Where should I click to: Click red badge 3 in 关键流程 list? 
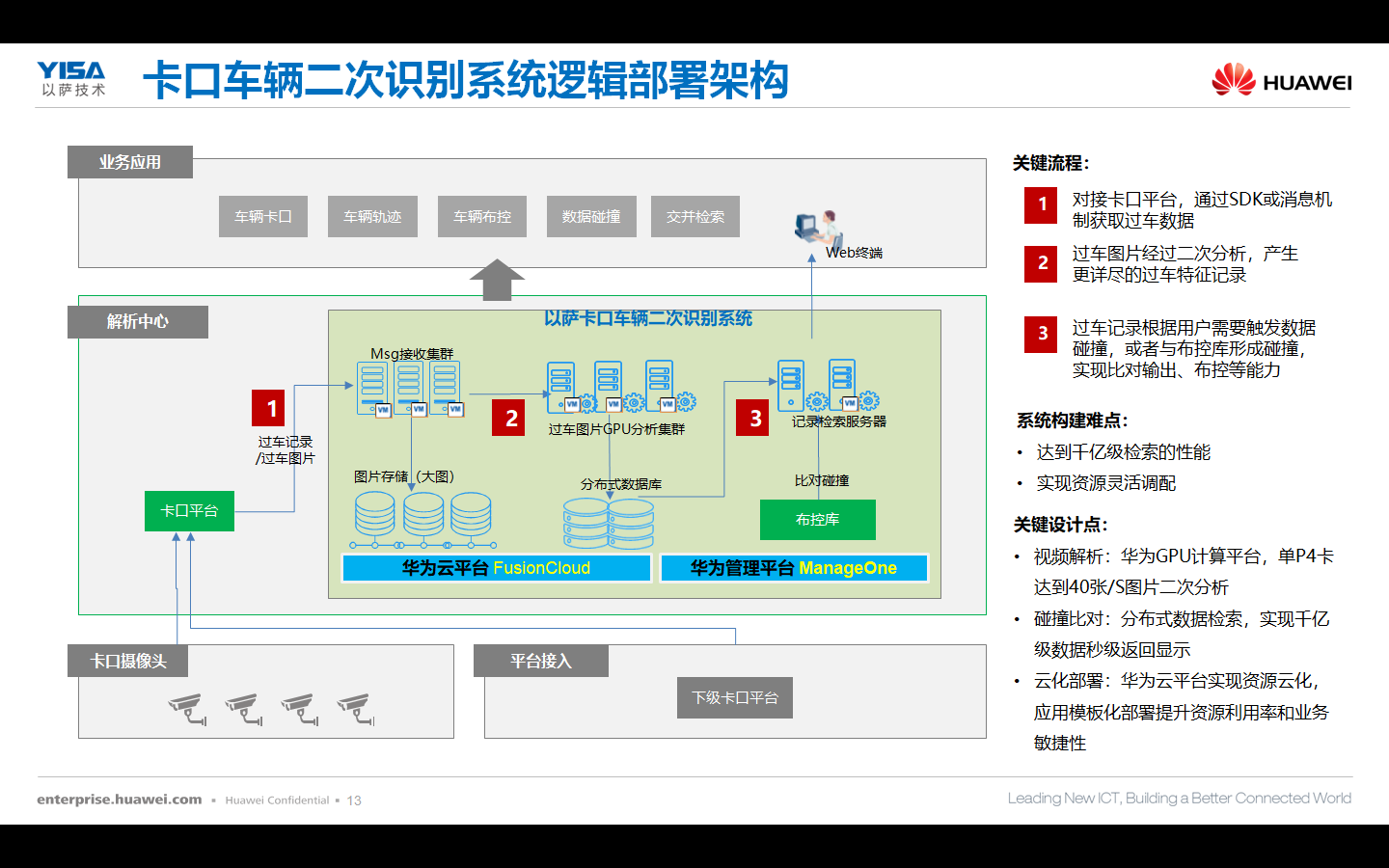pos(1041,334)
